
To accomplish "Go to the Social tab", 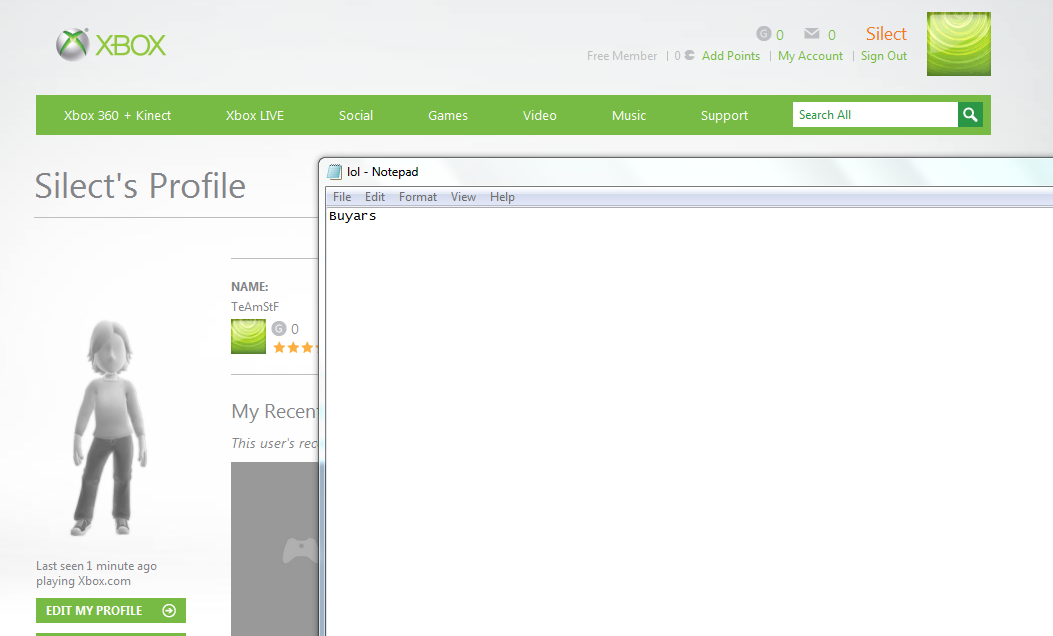I will (356, 116).
